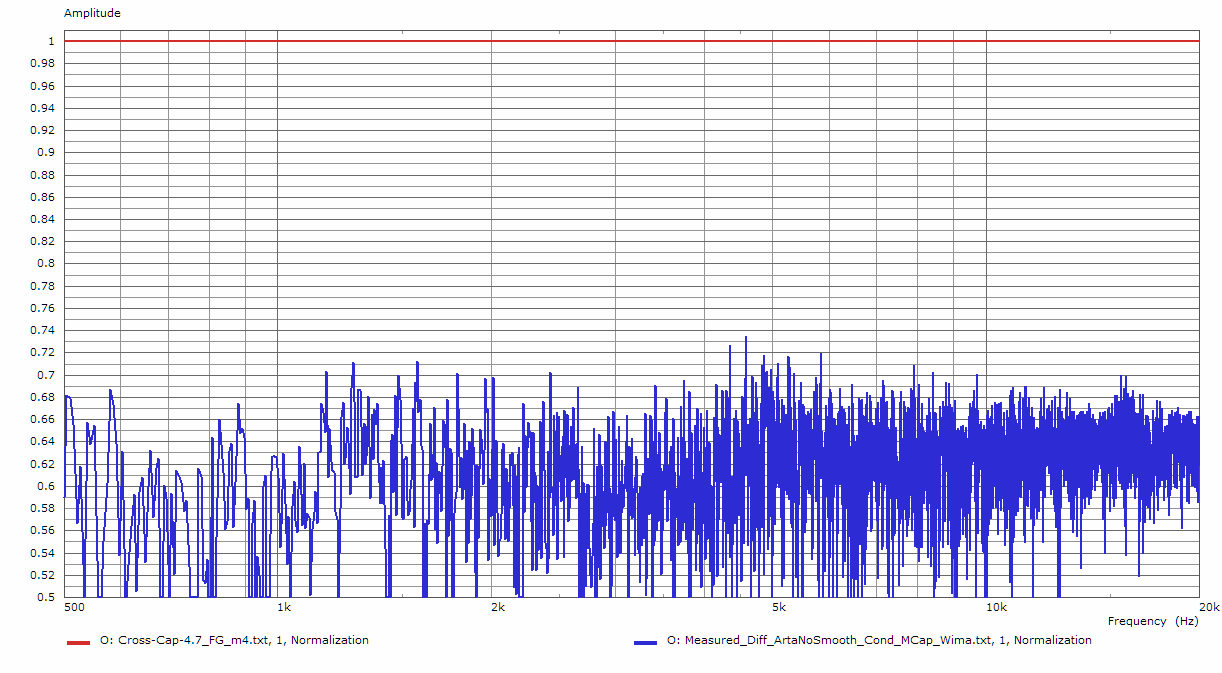The image size is (1222, 673).
Task: Click the 0.5 amplitude tick label
Action: click(x=46, y=598)
